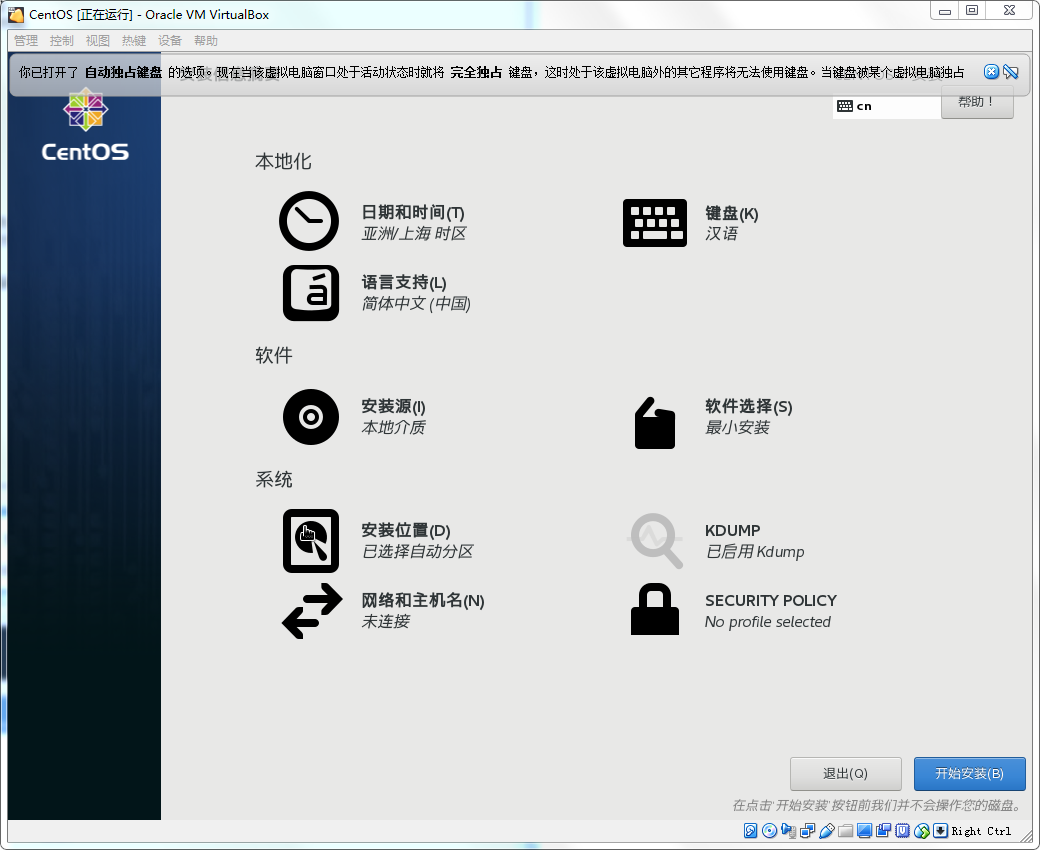This screenshot has width=1040, height=850.
Task: Open 网络和主机名(N) settings
Action: 422,600
